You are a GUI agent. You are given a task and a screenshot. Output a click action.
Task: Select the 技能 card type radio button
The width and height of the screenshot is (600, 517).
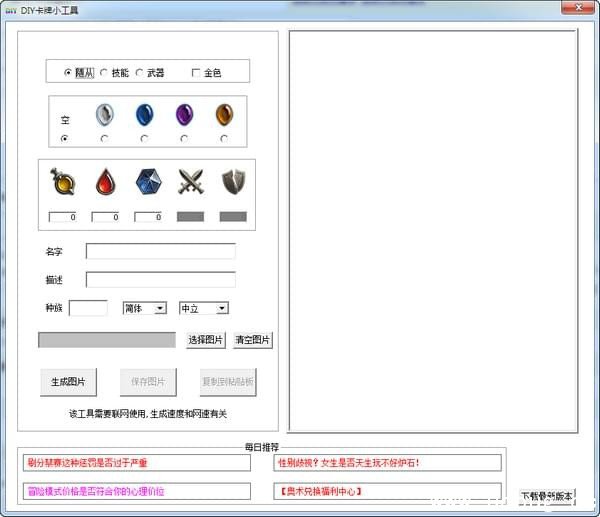pos(104,72)
